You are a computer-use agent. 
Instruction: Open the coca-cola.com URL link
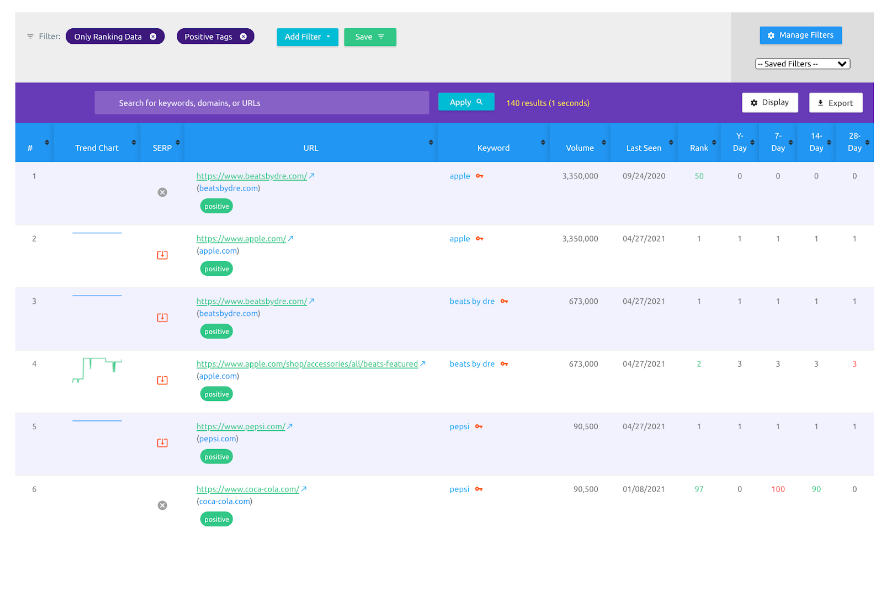click(247, 489)
